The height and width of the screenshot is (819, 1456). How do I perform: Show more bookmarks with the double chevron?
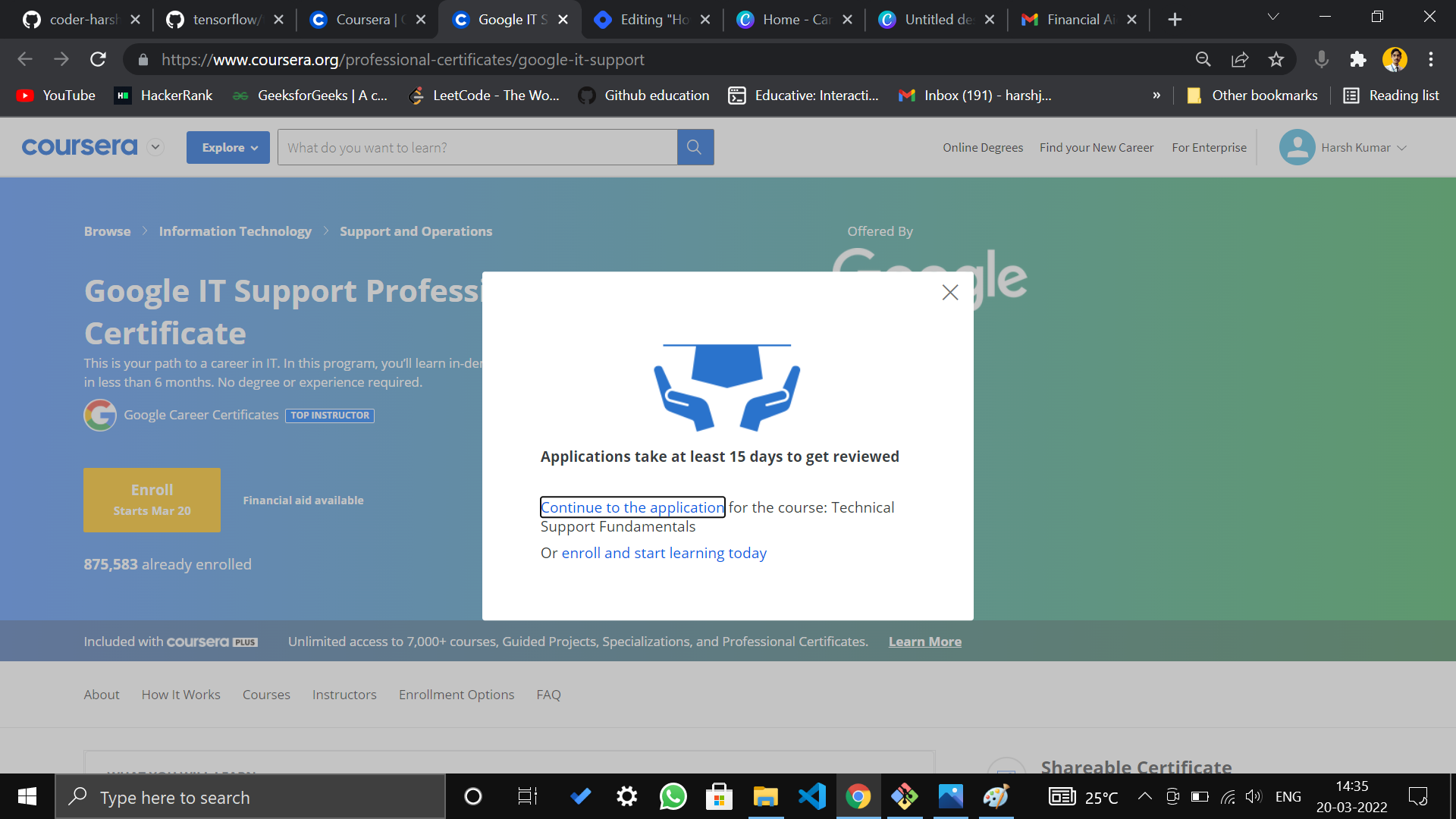[1156, 96]
